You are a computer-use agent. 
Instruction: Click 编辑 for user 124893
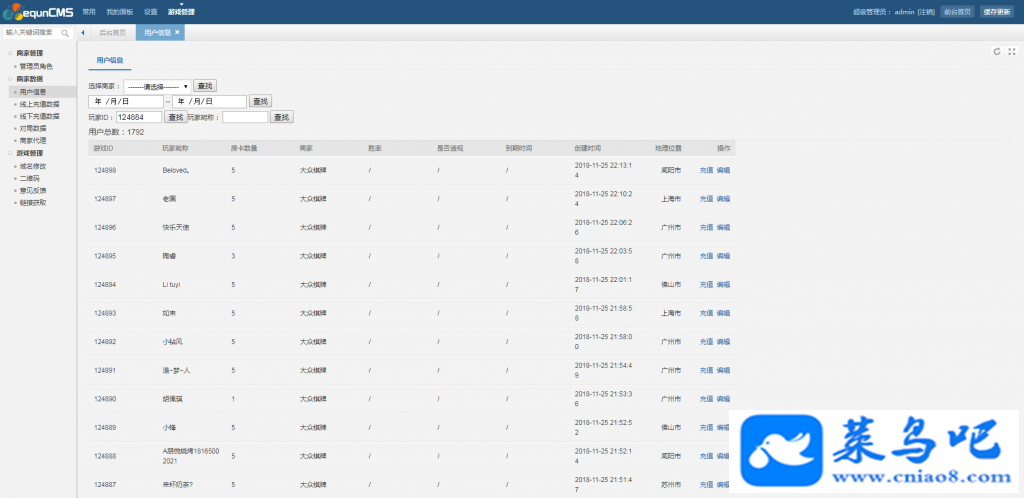click(723, 313)
